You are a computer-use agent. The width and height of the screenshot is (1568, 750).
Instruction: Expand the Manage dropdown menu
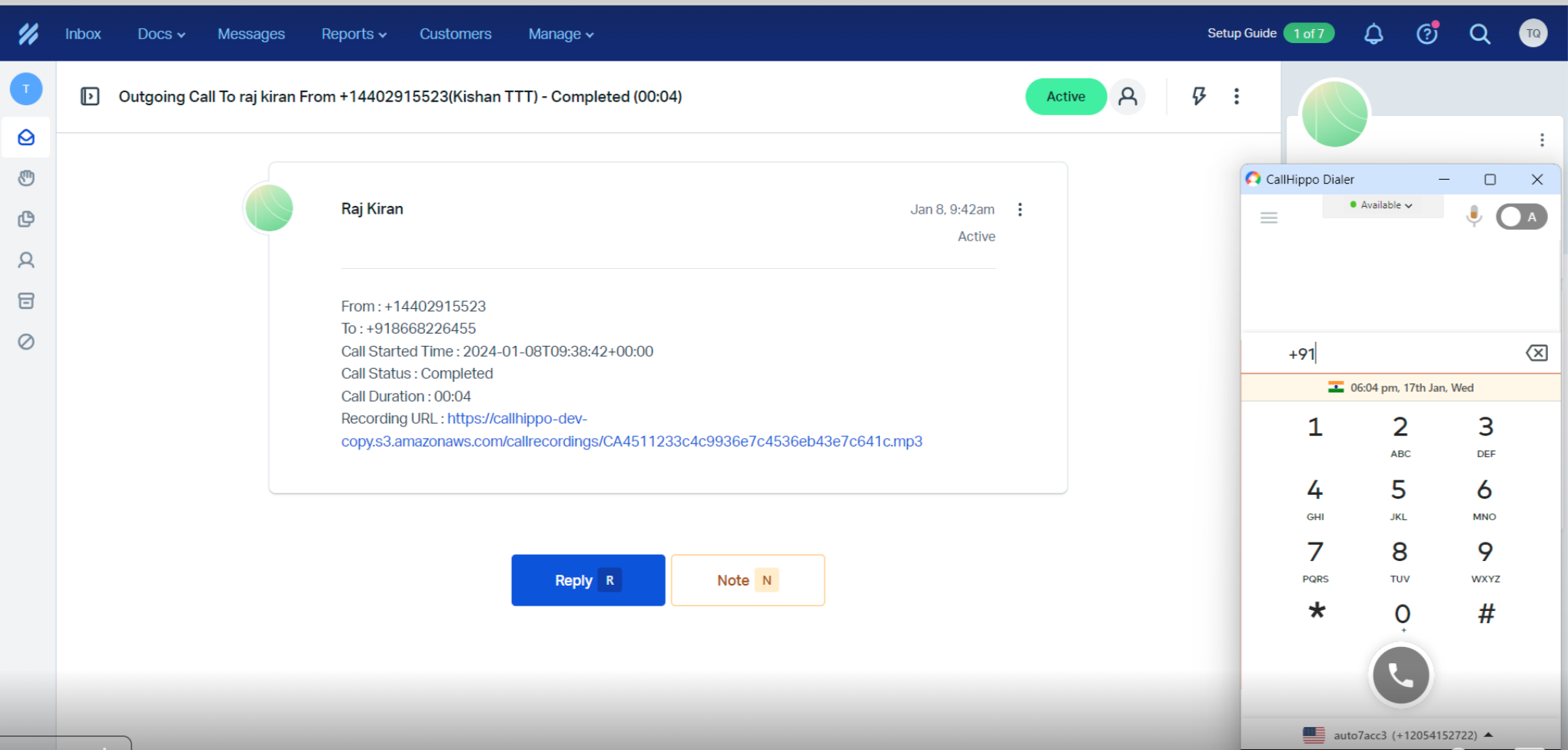561,34
